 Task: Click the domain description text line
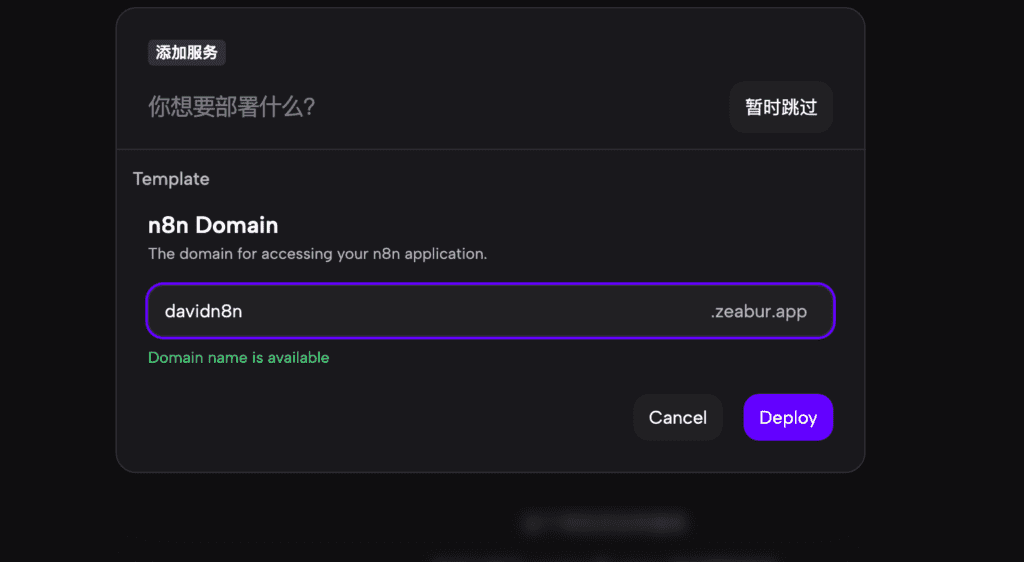317,254
